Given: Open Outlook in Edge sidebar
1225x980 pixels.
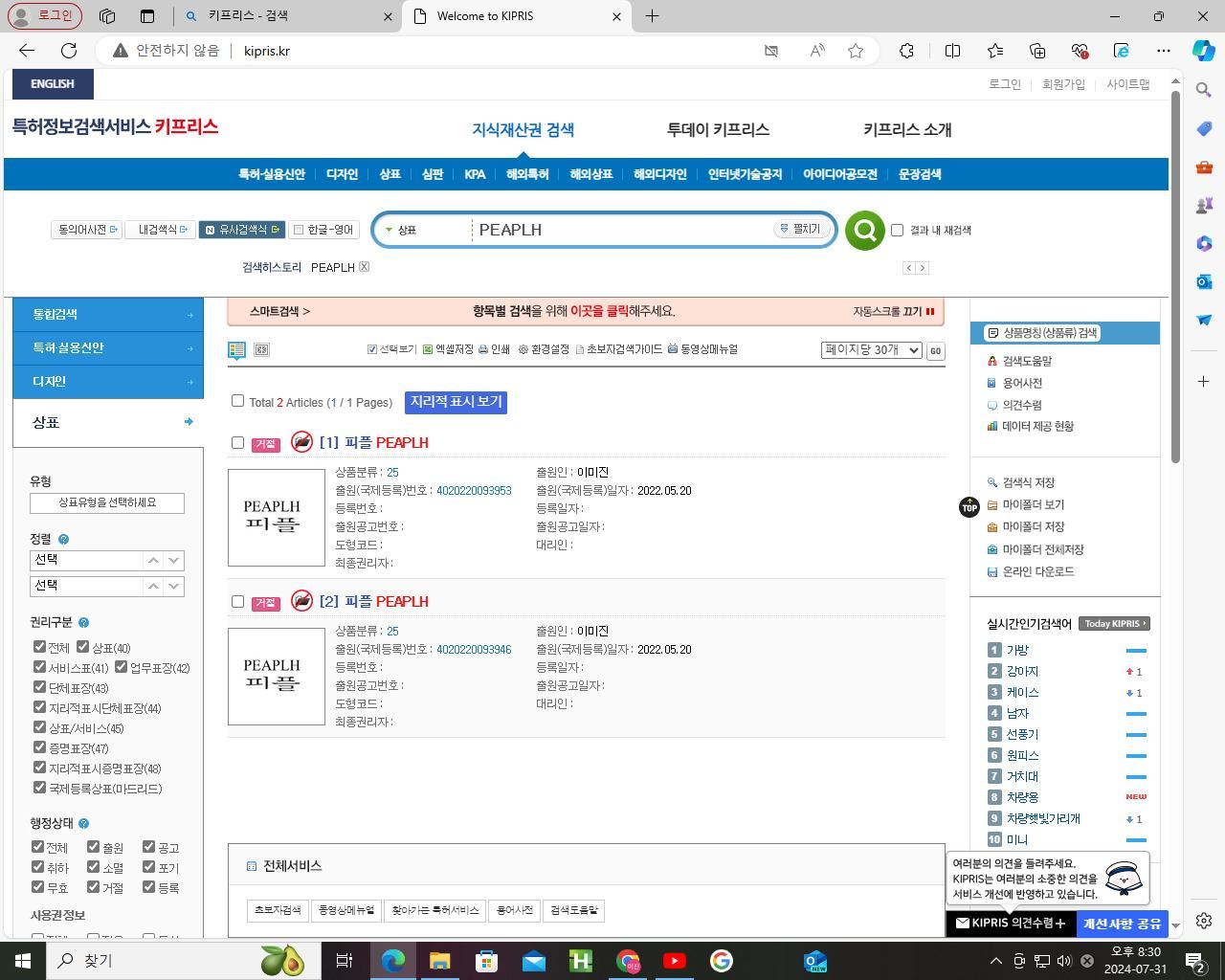Looking at the screenshot, I should click(x=1204, y=281).
